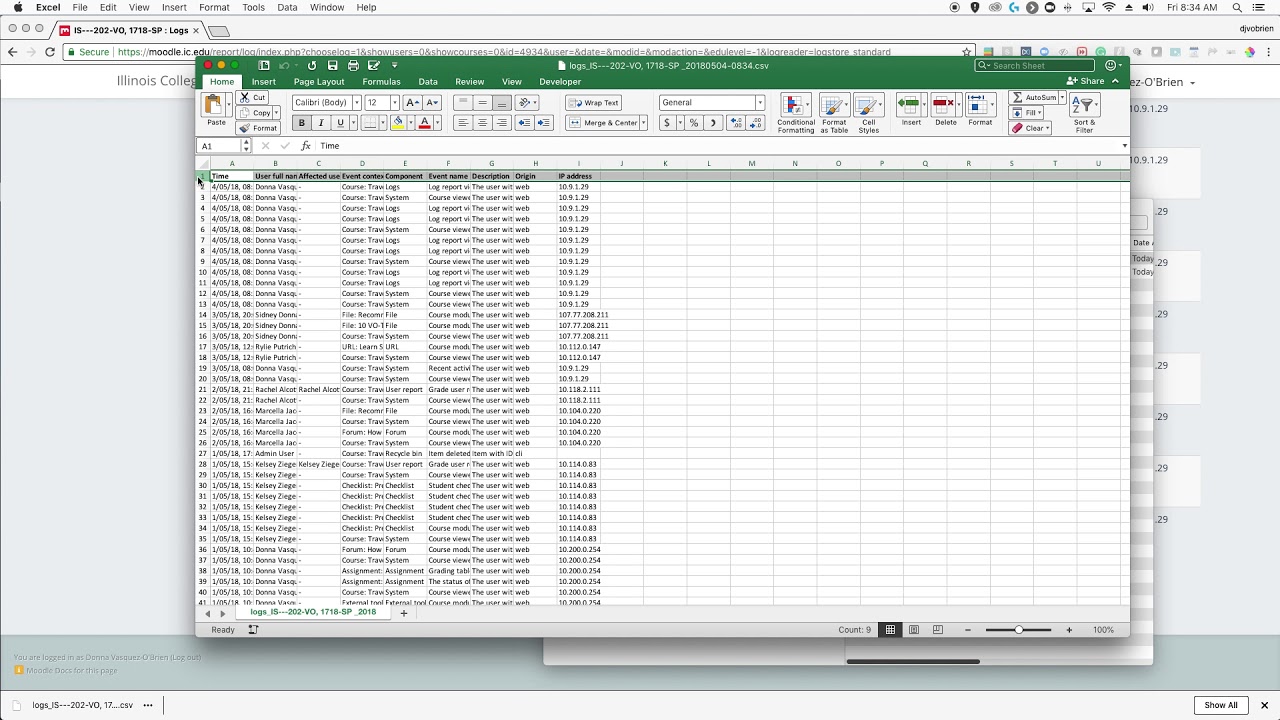The image size is (1280, 720).
Task: Click the Redo circular arrow icon
Action: click(x=312, y=66)
